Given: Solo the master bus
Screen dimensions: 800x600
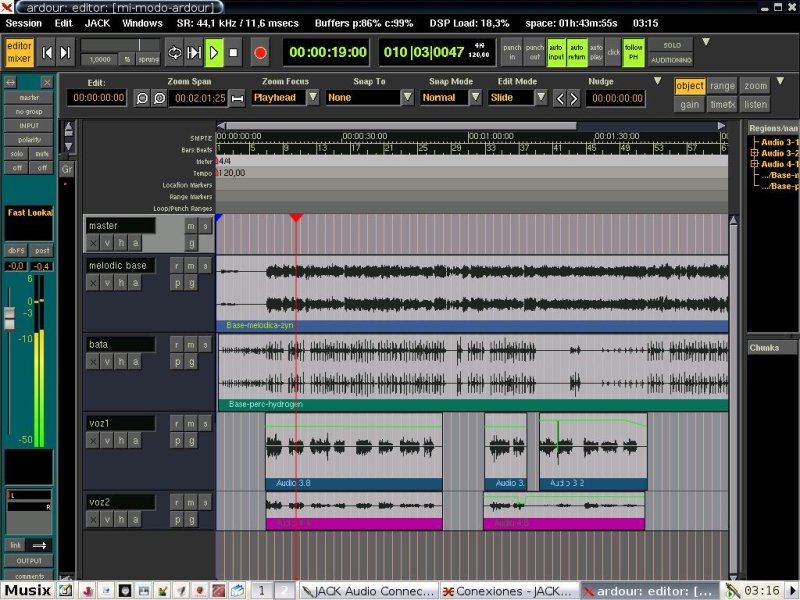Looking at the screenshot, I should (205, 226).
